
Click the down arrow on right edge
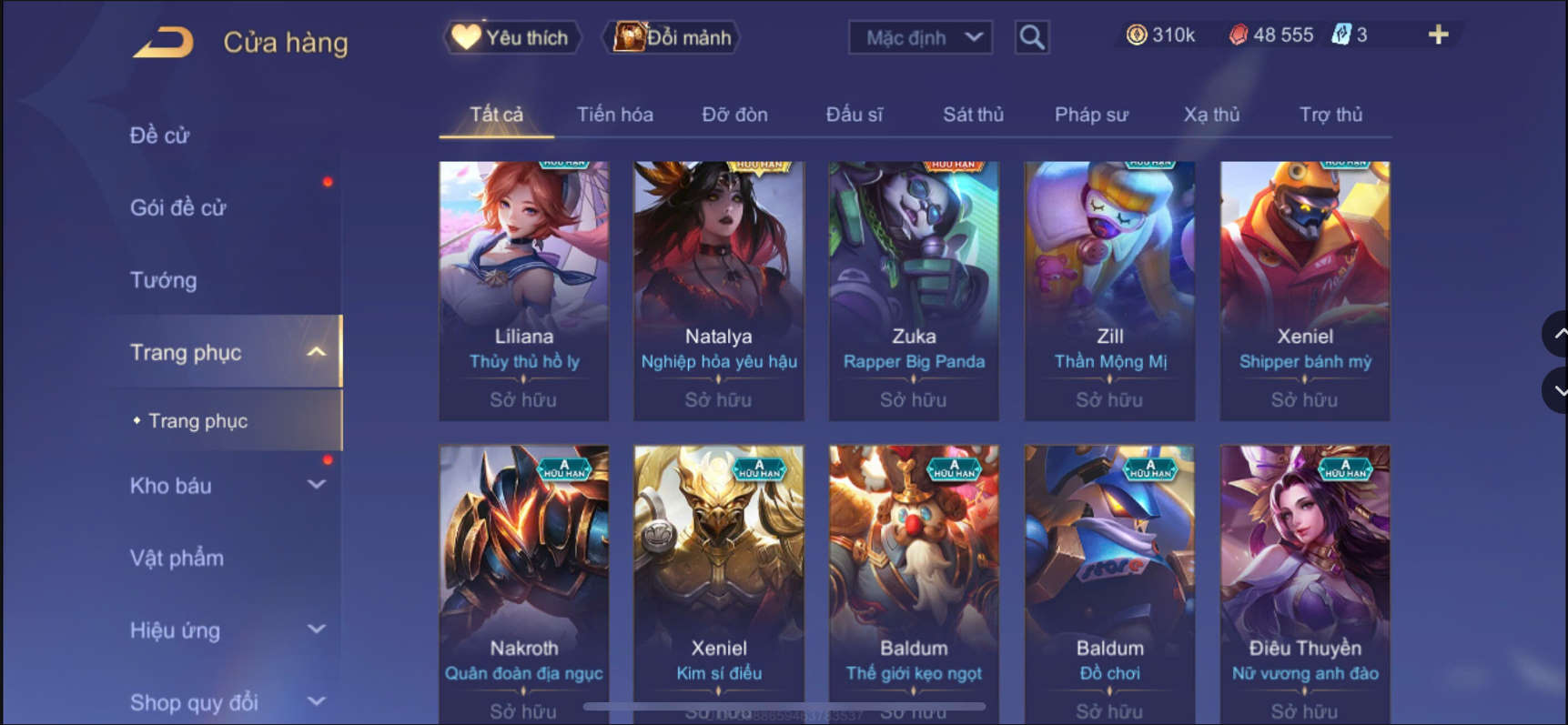1557,391
